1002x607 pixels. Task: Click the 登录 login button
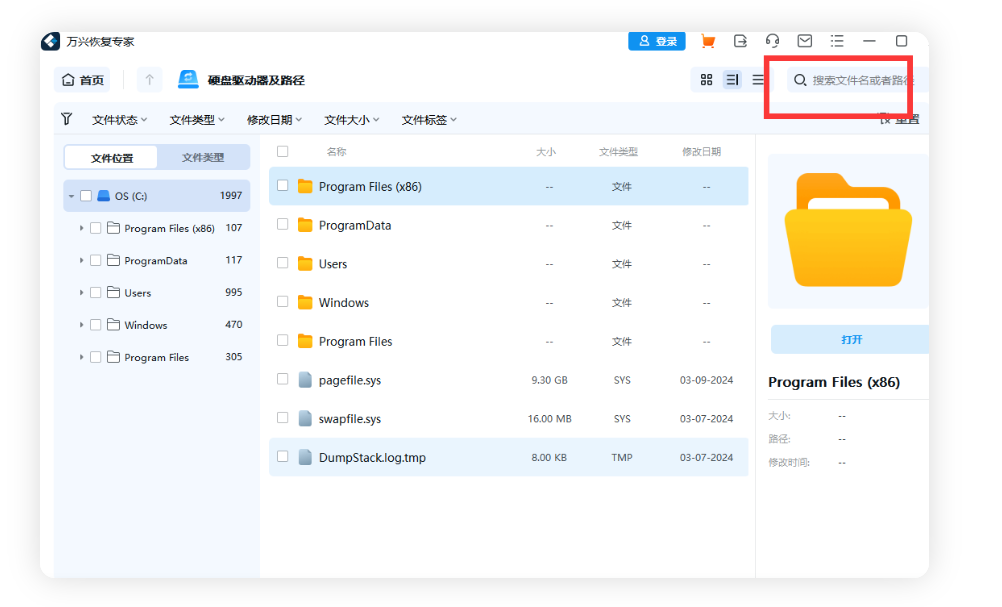[657, 41]
